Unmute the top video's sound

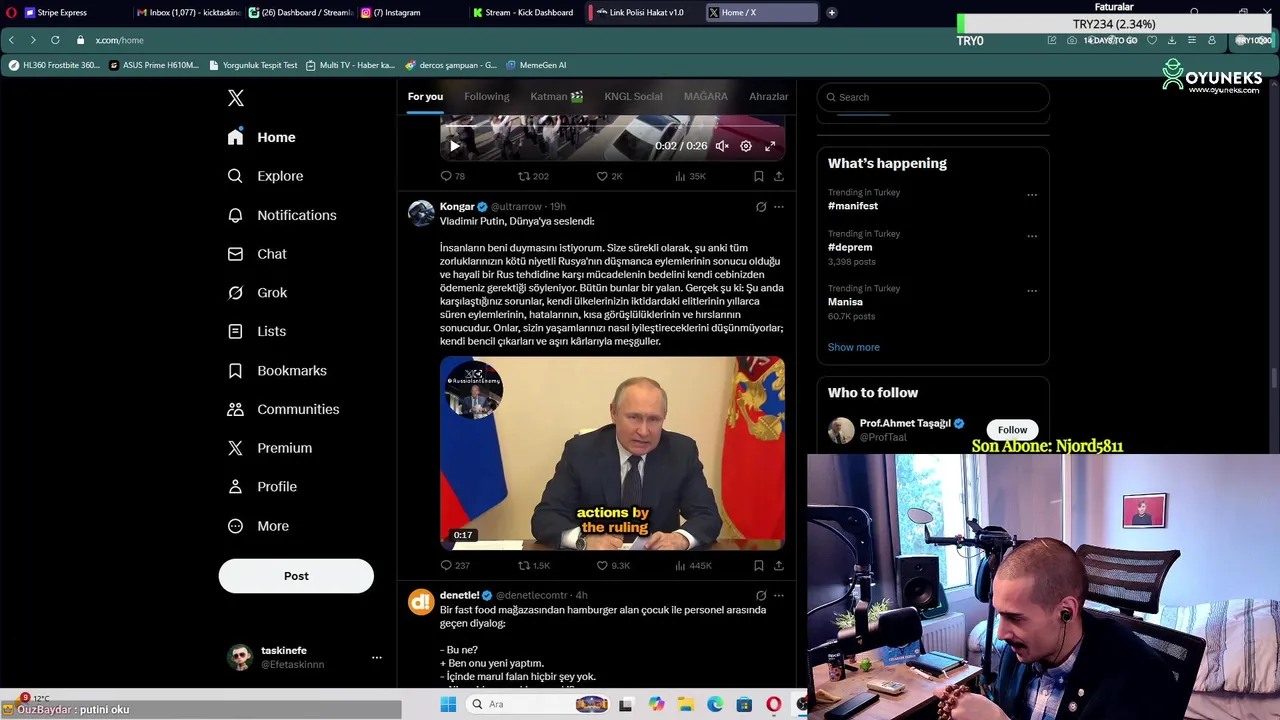coord(722,146)
